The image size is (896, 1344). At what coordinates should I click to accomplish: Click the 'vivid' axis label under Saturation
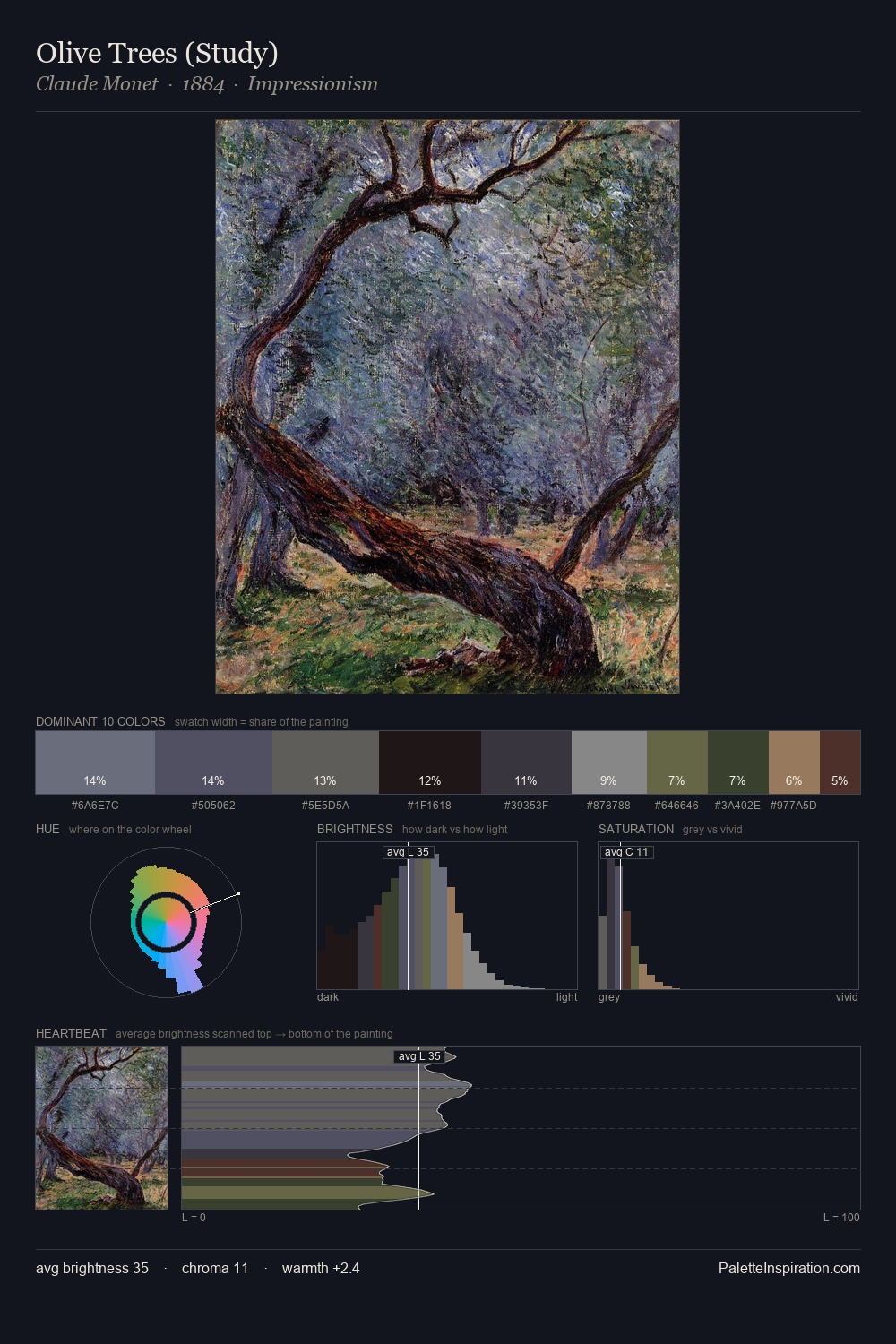[x=847, y=997]
